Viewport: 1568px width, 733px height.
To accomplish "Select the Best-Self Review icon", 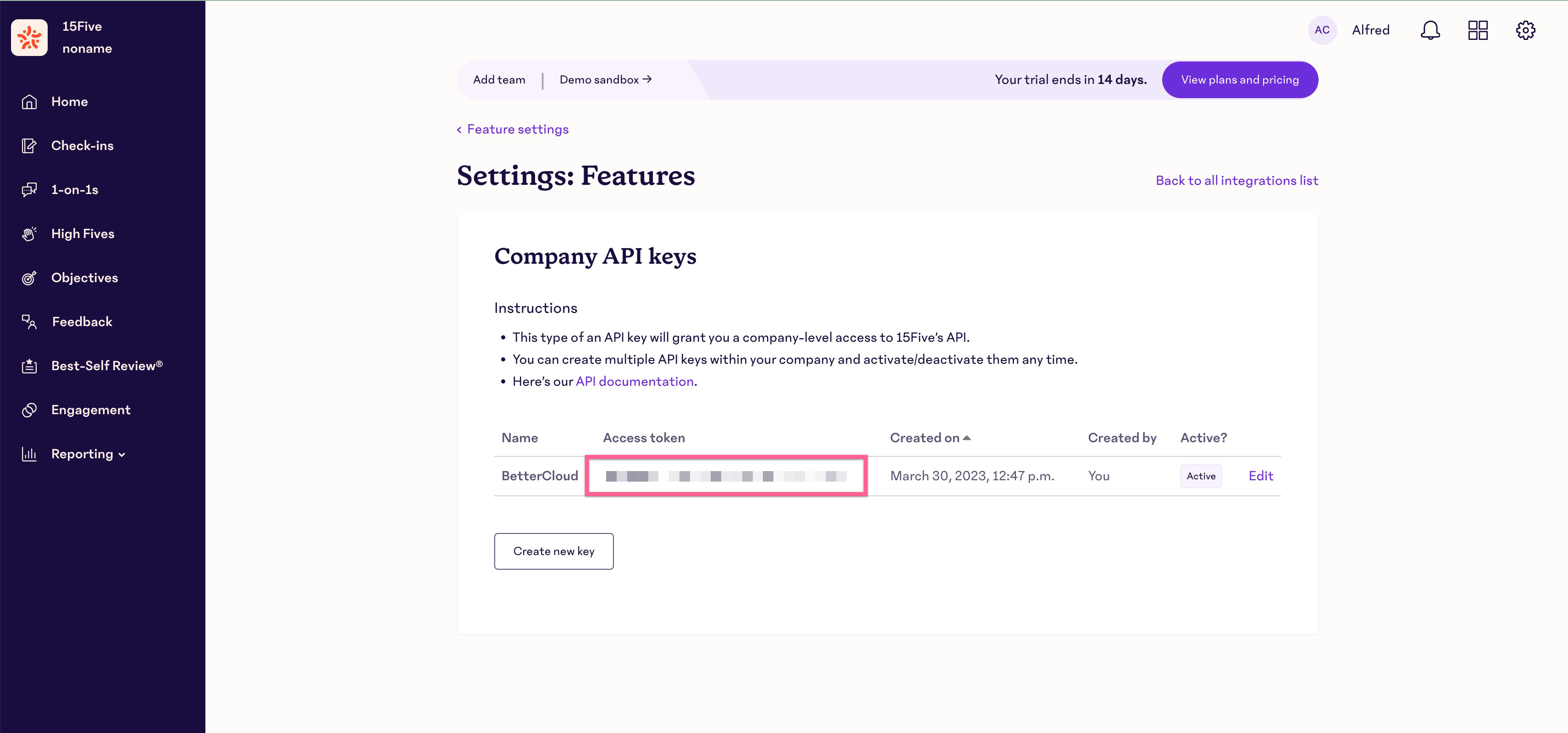I will coord(29,366).
